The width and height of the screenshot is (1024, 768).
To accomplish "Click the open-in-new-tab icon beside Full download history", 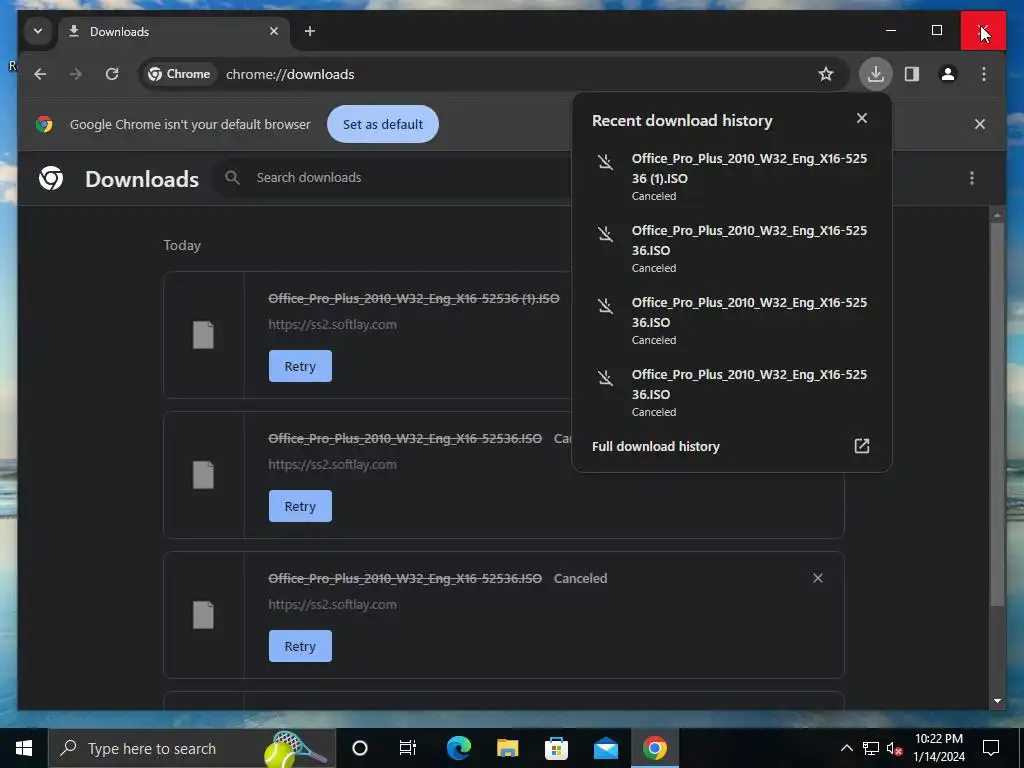I will pos(862,446).
